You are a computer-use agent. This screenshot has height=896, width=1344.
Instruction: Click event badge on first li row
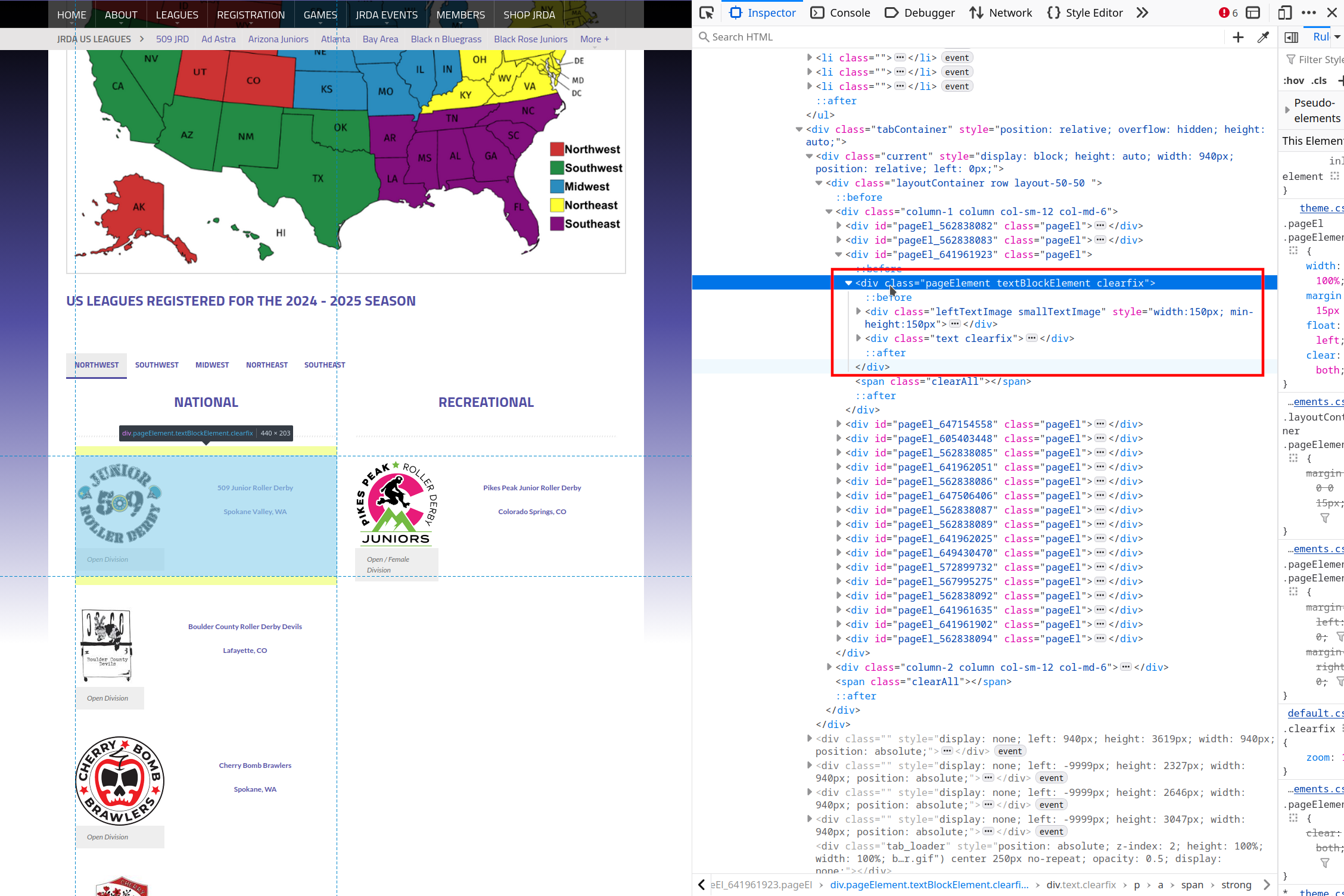(x=957, y=58)
